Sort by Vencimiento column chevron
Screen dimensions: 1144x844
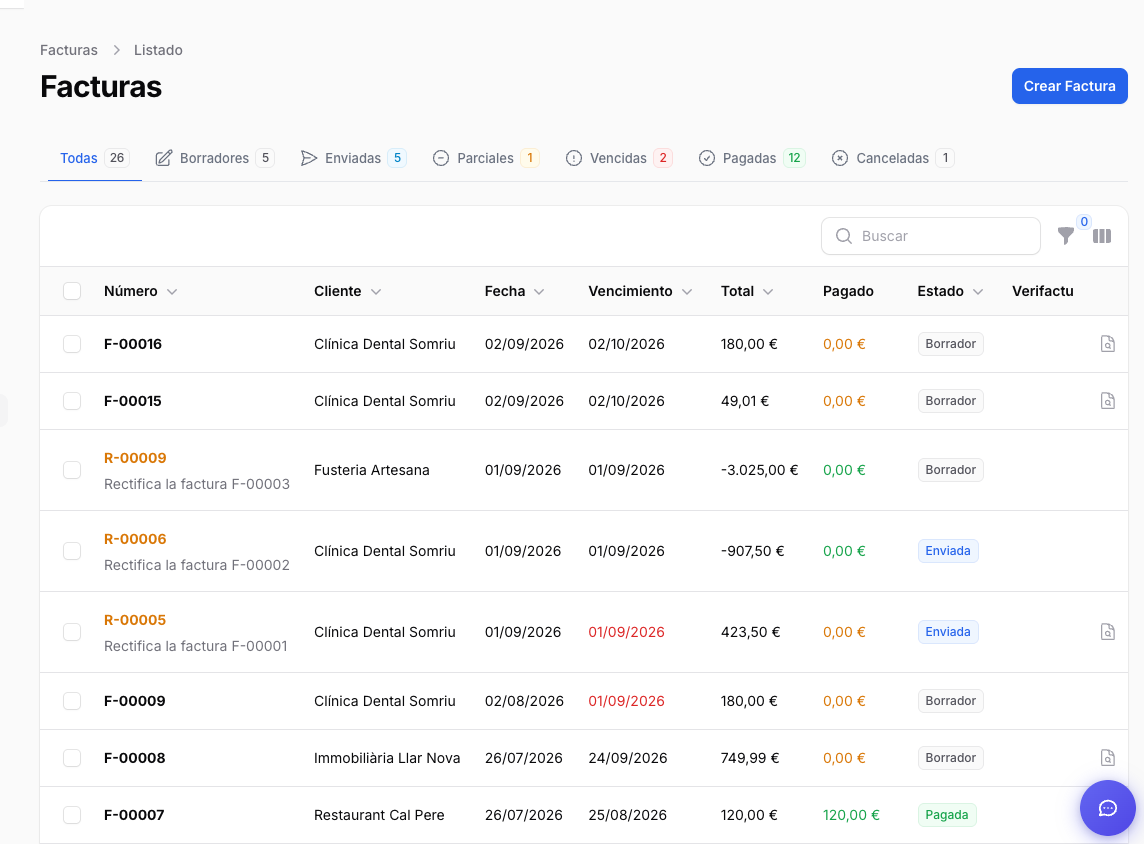point(687,292)
